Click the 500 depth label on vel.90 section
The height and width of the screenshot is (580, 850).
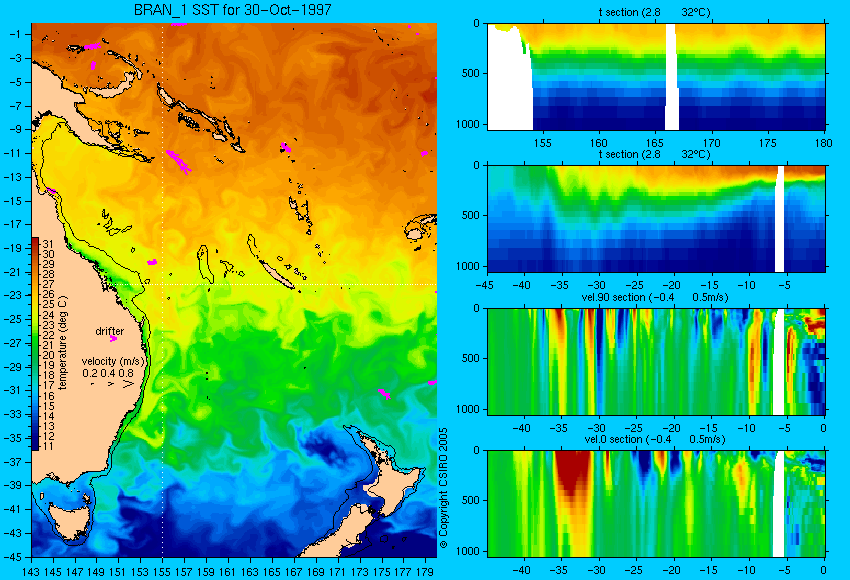(x=471, y=358)
